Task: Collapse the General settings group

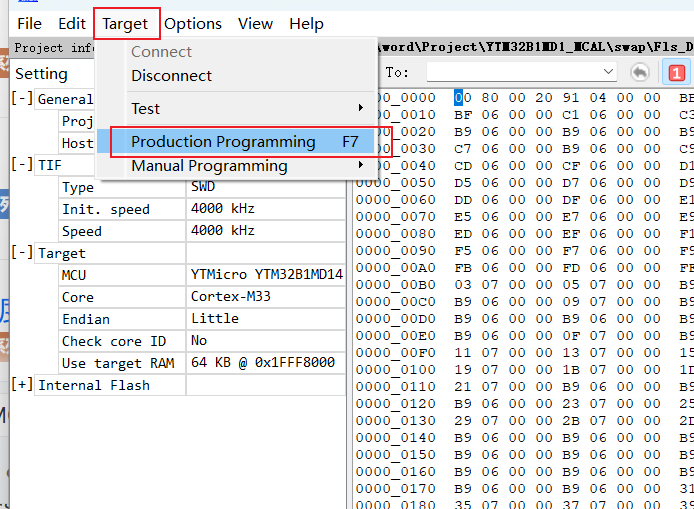Action: coord(22,98)
